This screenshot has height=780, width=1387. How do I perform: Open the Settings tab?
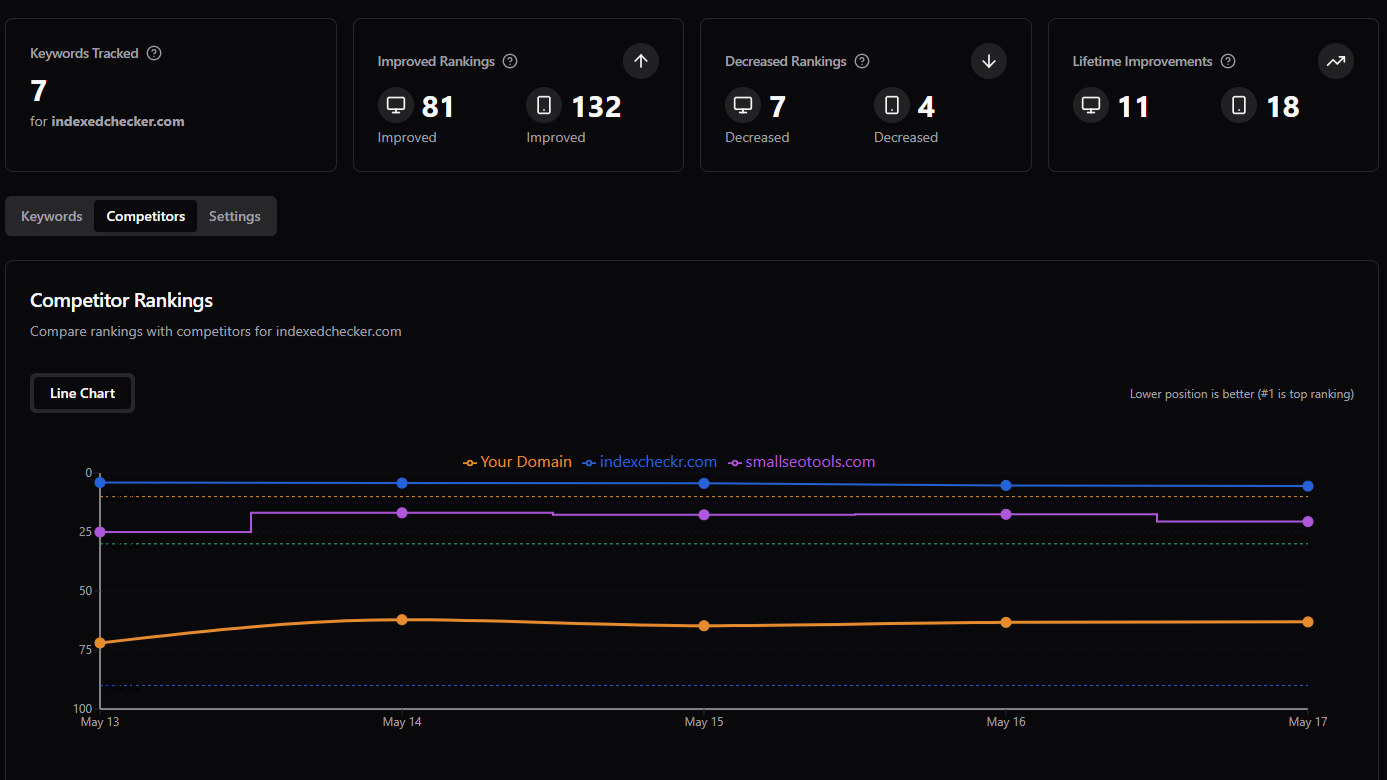[235, 216]
